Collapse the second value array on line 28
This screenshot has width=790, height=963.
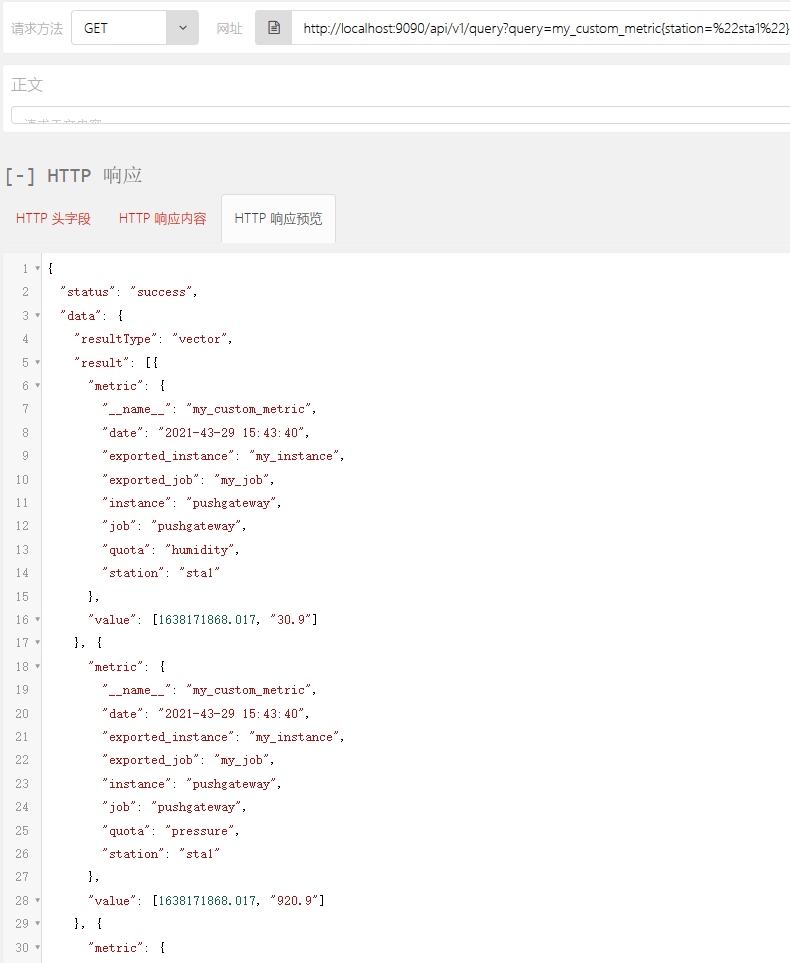click(x=36, y=900)
